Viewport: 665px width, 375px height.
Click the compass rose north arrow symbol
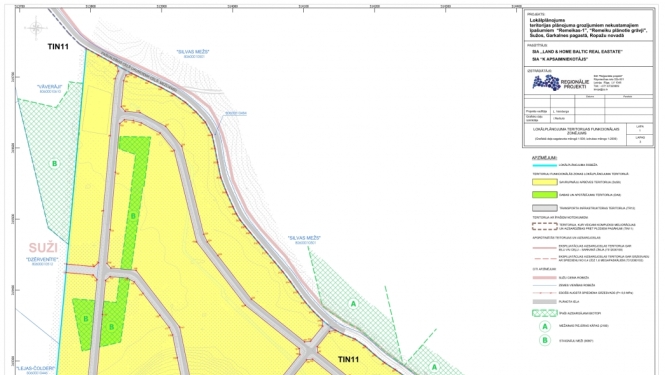tap(36, 28)
